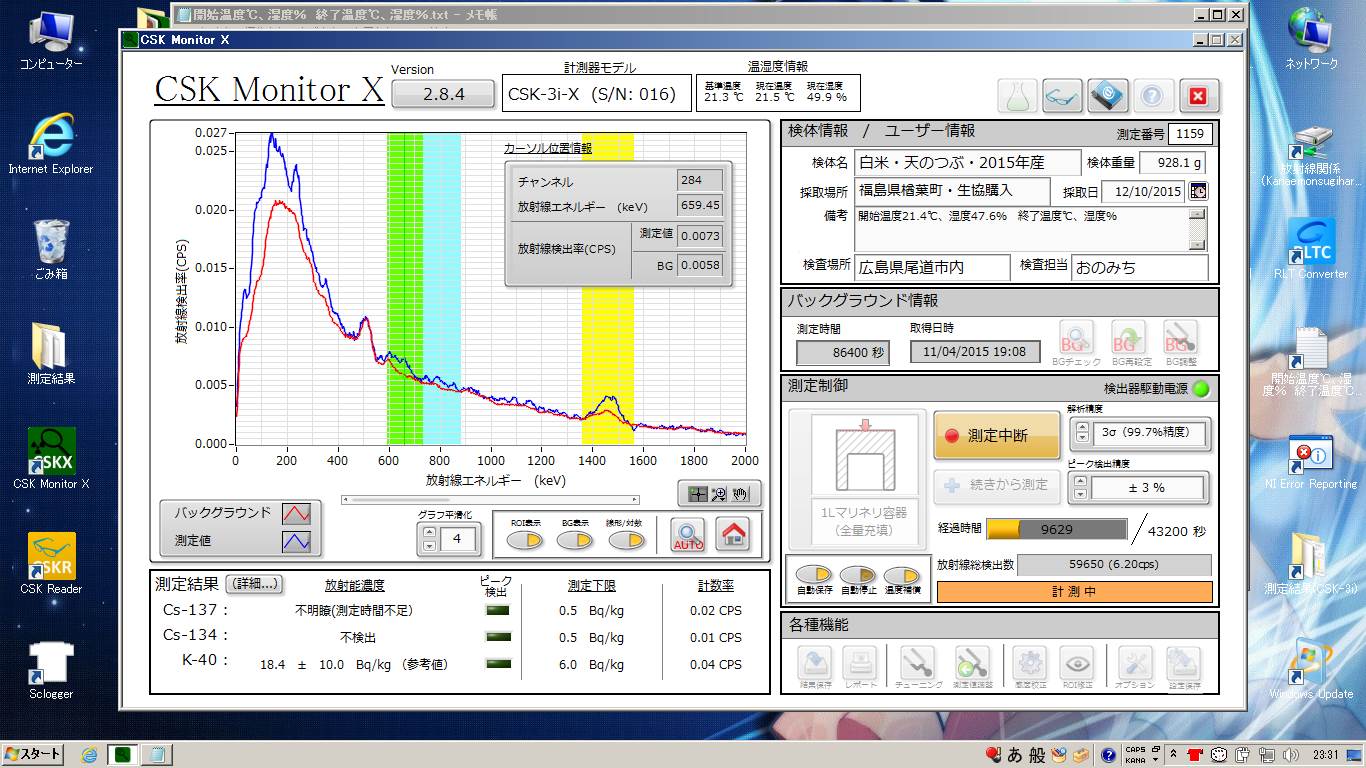The image size is (1366, 768).
Task: Select the zoom magnifier graph tool
Action: click(718, 494)
